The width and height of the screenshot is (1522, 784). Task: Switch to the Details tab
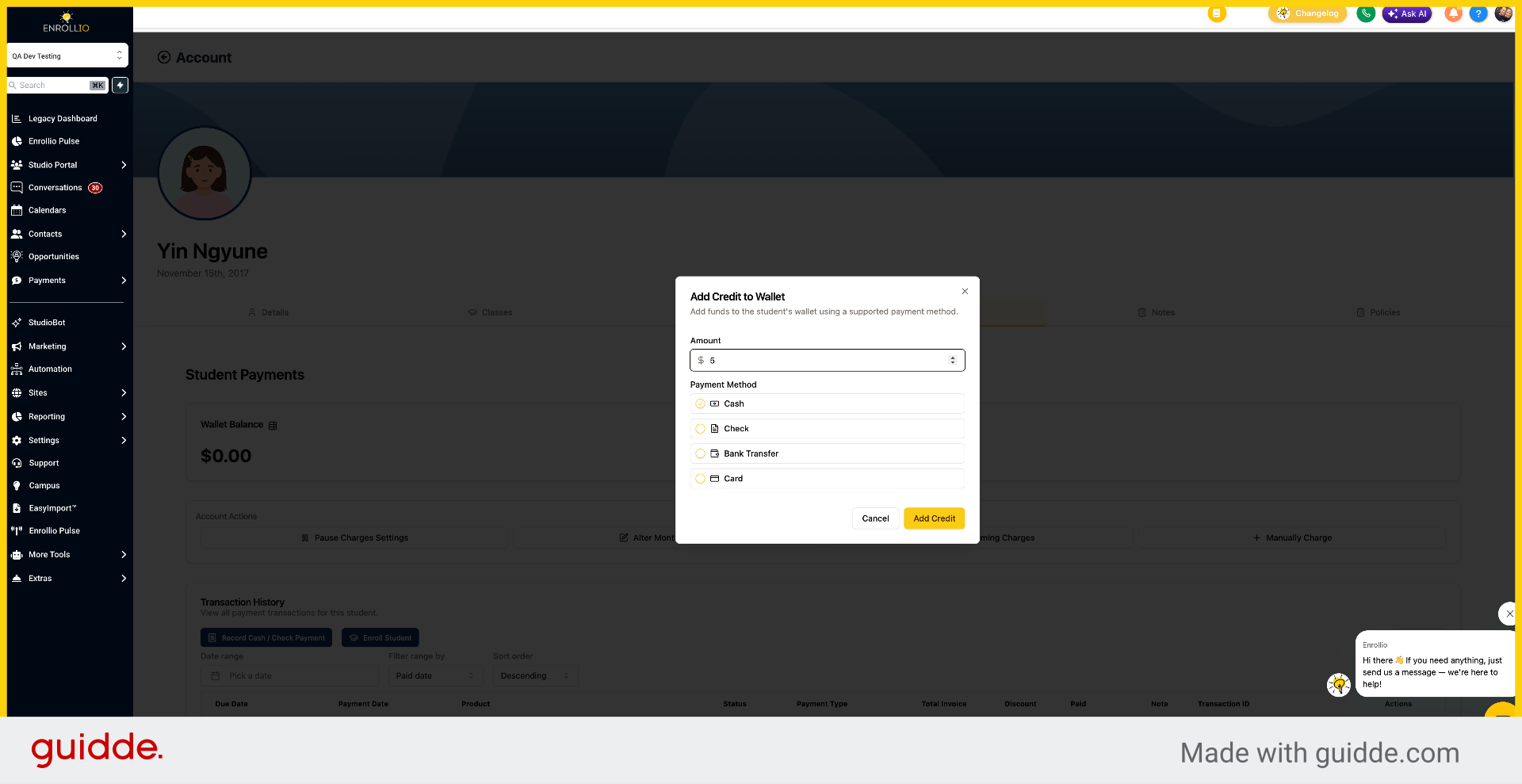click(269, 312)
